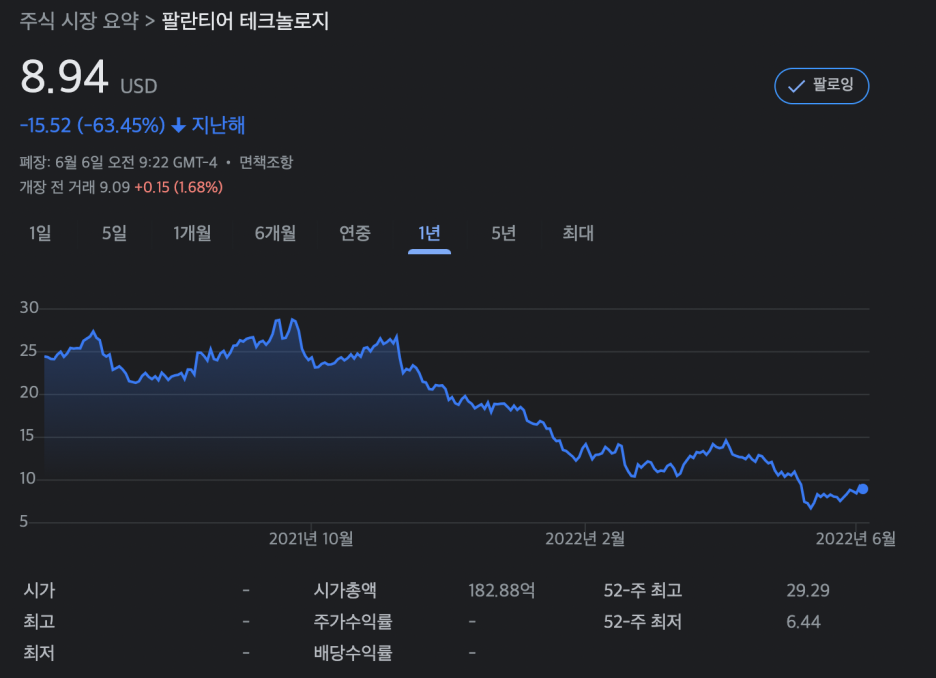Open the 주식 시장 요약 breadcrumb link
936x678 pixels.
click(x=79, y=21)
